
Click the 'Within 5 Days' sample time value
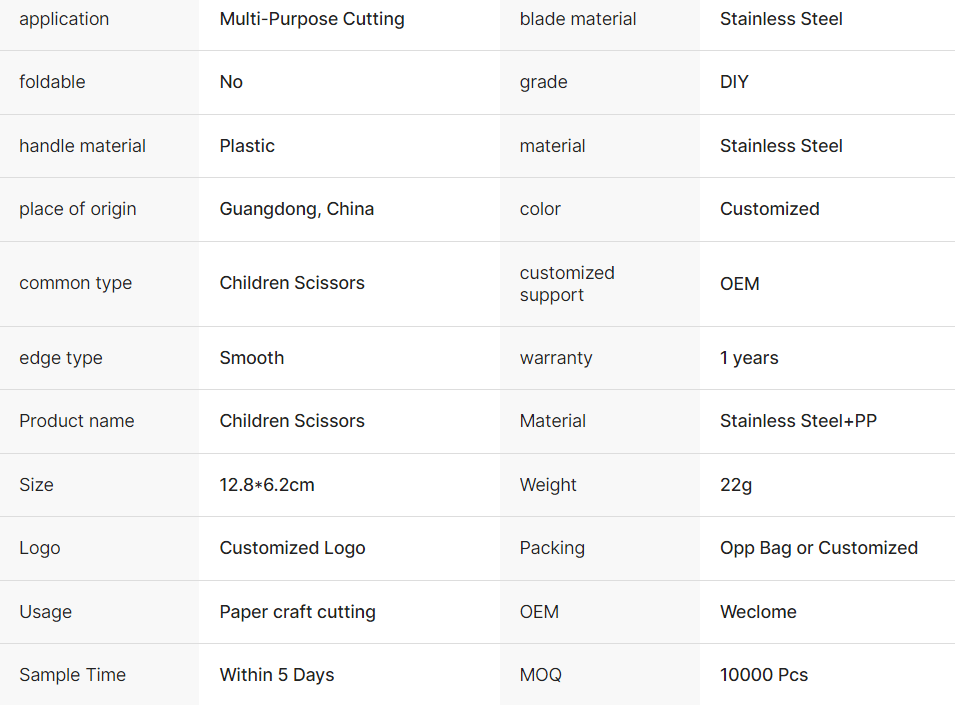tap(277, 675)
